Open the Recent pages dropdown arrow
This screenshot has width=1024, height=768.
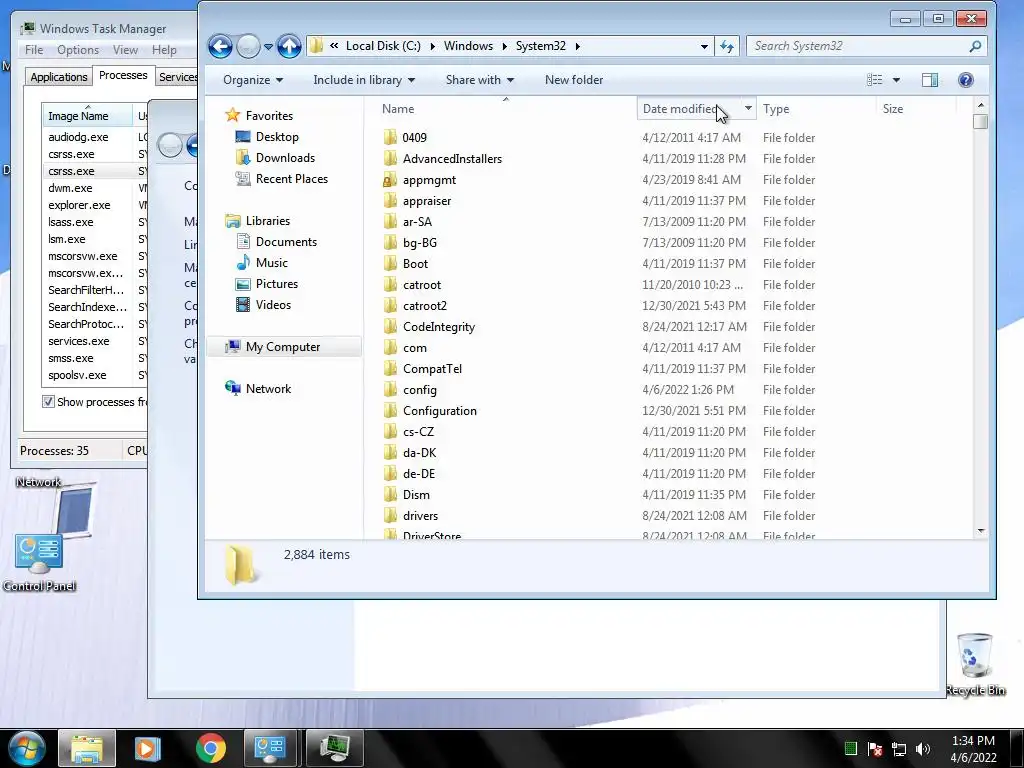point(268,46)
